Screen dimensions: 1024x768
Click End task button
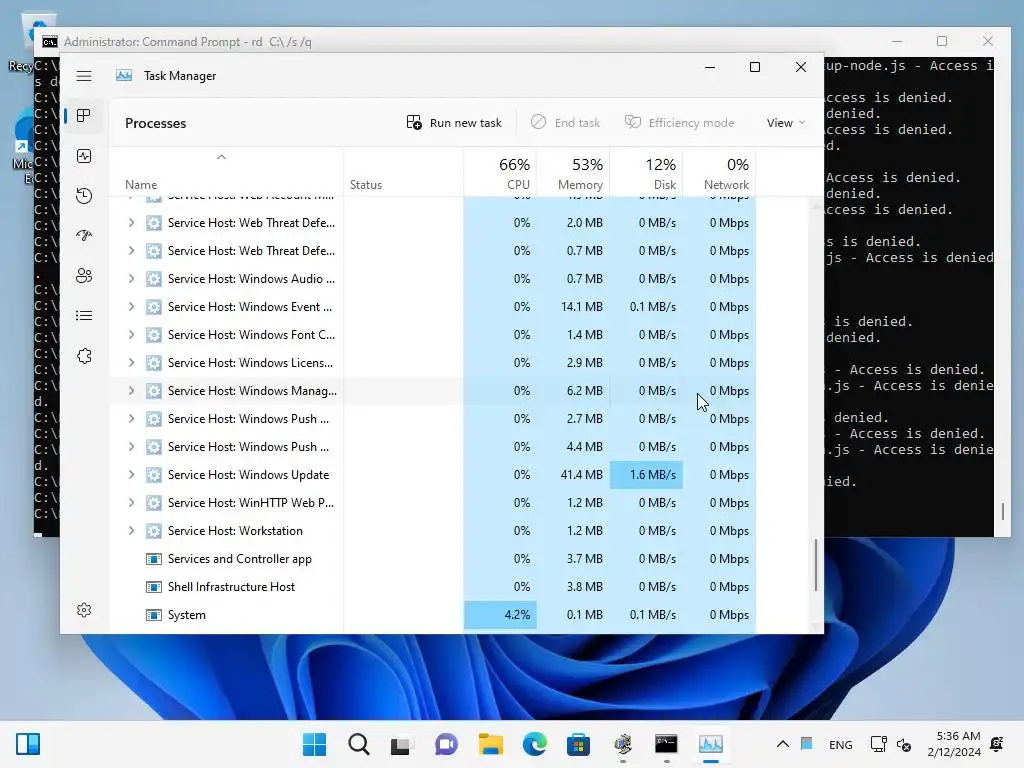tap(566, 123)
